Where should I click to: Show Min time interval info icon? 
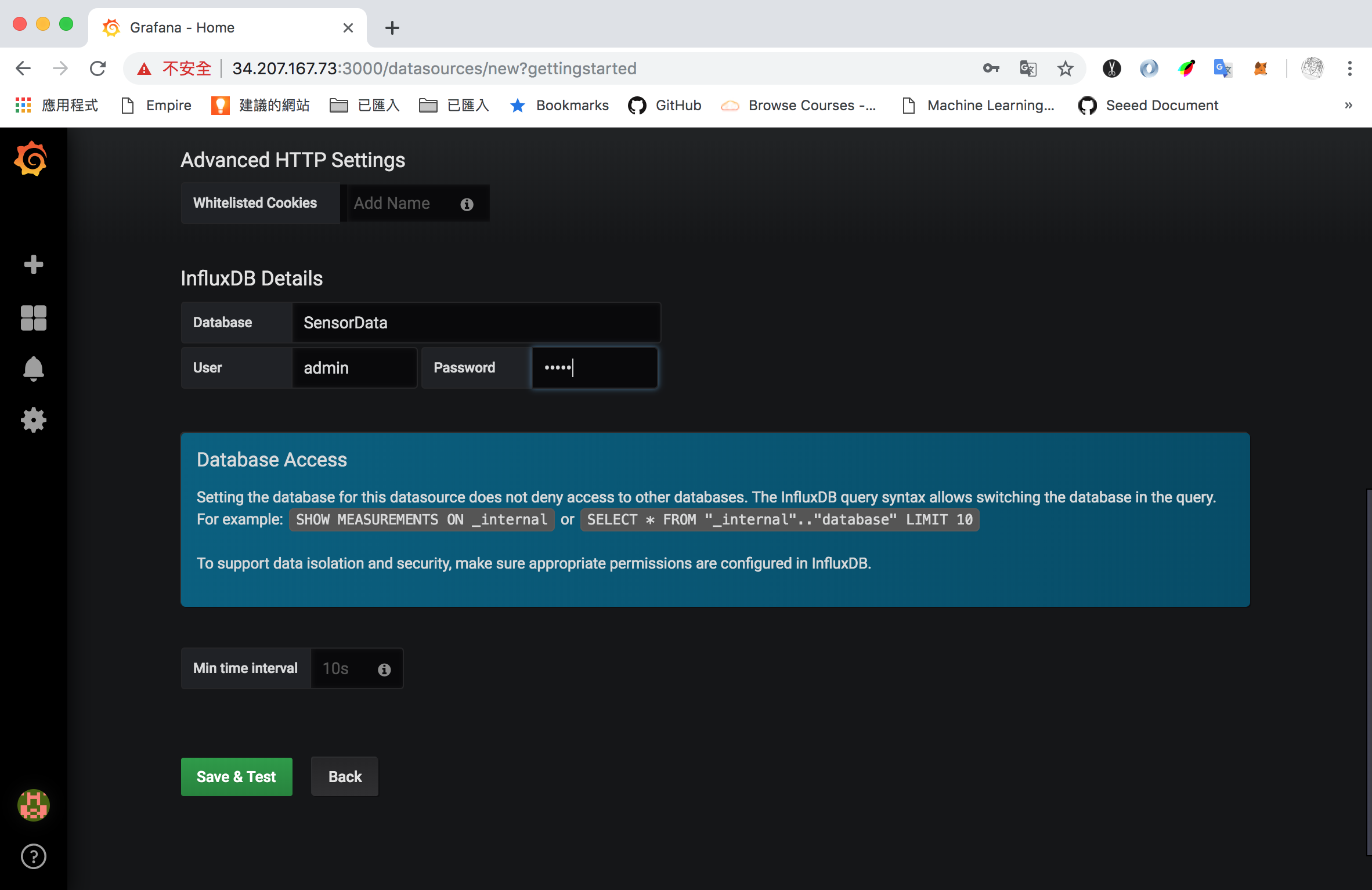coord(384,670)
